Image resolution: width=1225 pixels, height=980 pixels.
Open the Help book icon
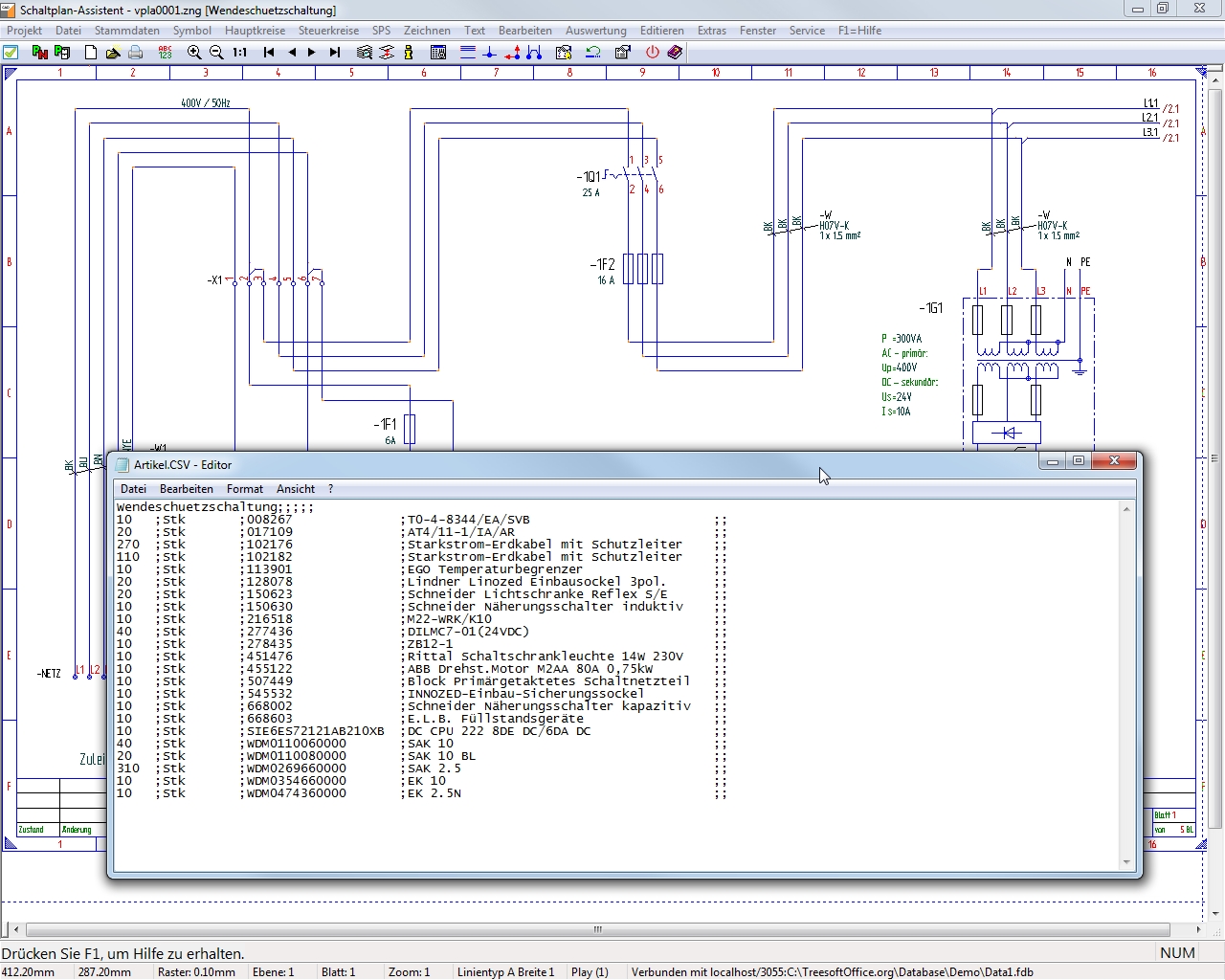pos(675,53)
